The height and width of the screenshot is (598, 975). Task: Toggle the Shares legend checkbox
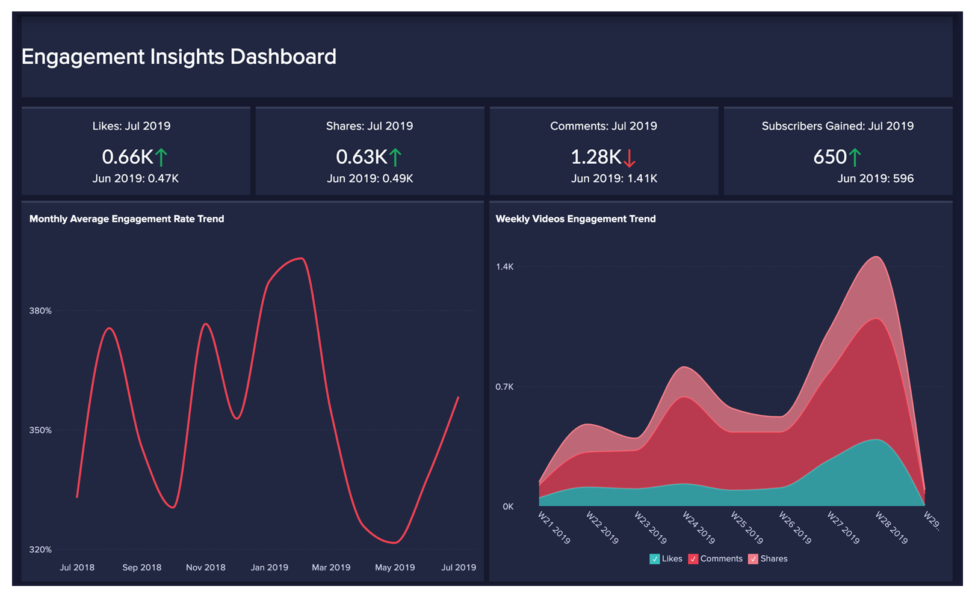pyautogui.click(x=753, y=559)
